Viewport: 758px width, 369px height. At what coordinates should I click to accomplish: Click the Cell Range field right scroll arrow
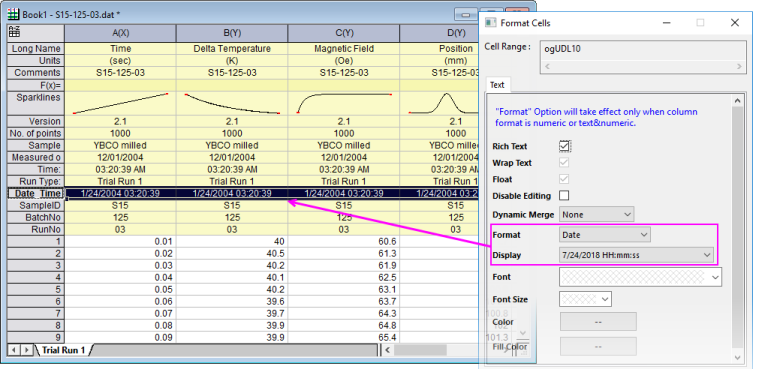pos(739,66)
